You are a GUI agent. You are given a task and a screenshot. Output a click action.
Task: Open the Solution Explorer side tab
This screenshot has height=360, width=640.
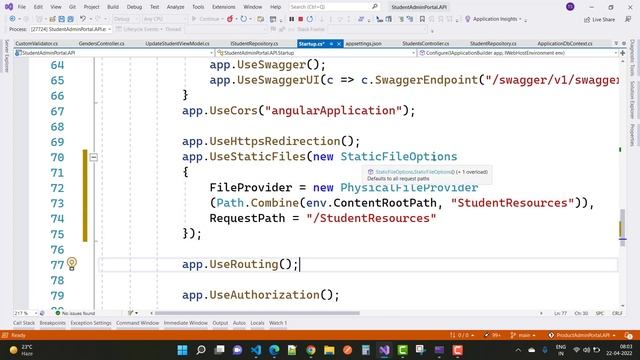point(632,100)
